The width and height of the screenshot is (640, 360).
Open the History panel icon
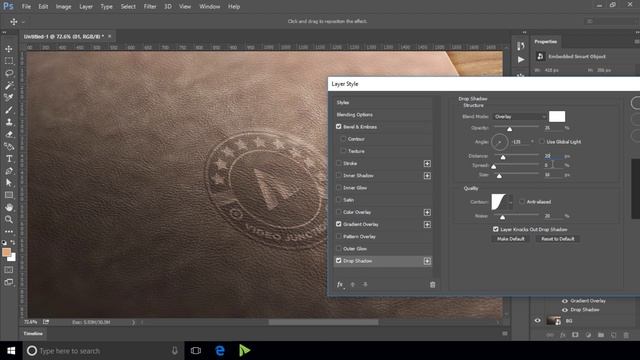(521, 46)
